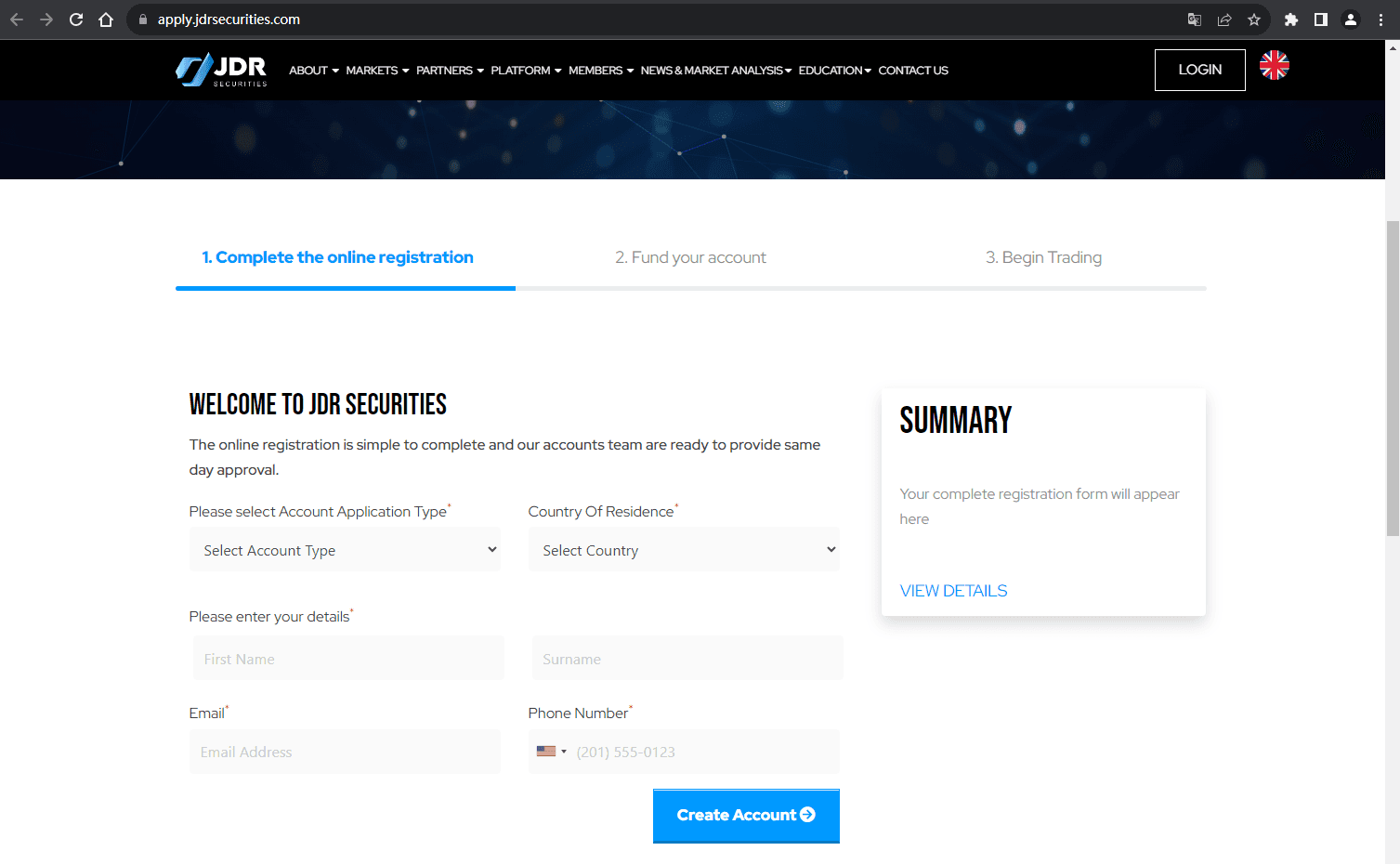Change language using the UK flag

point(1275,65)
